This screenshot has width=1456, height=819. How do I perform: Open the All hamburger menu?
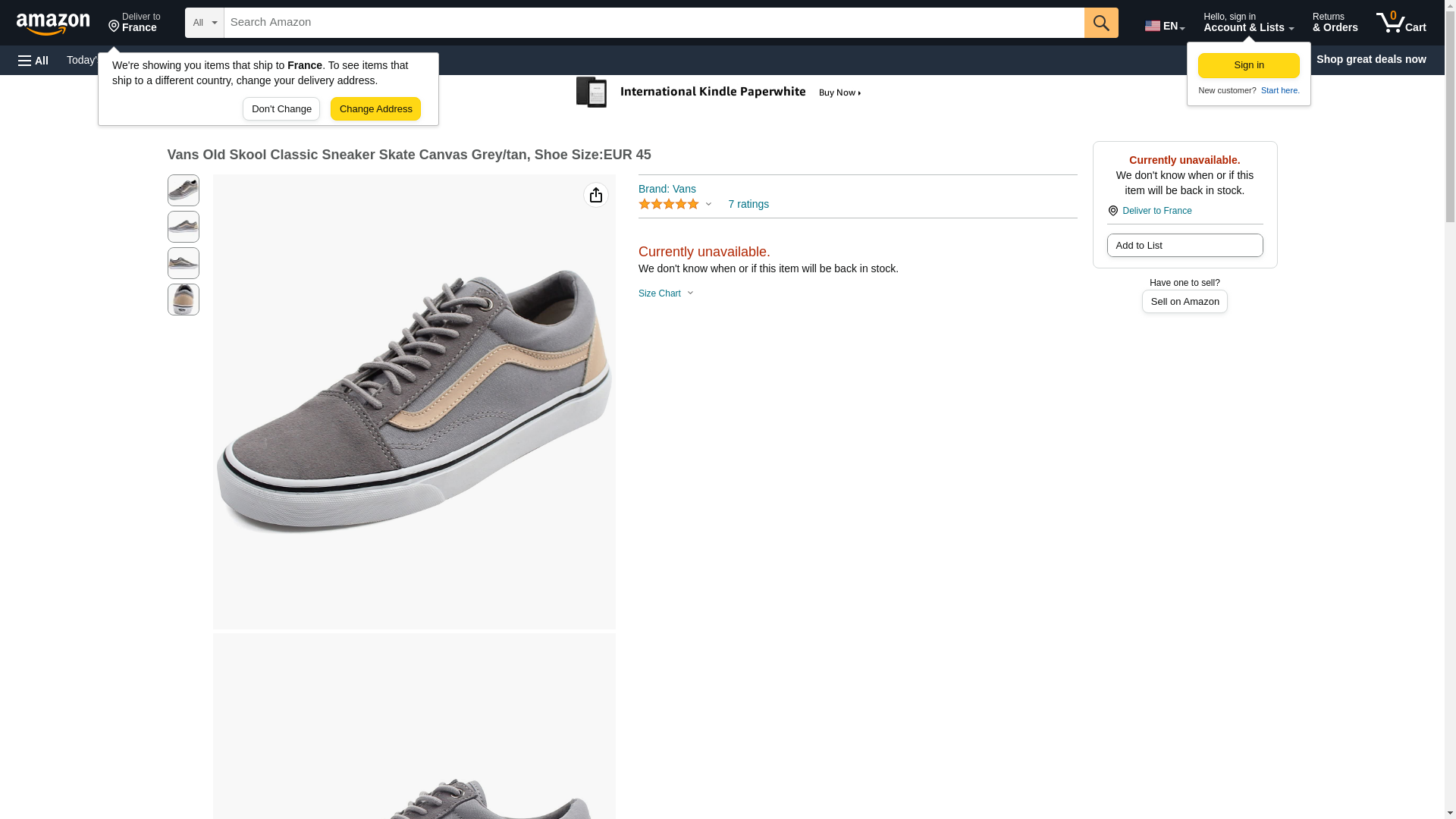click(33, 61)
